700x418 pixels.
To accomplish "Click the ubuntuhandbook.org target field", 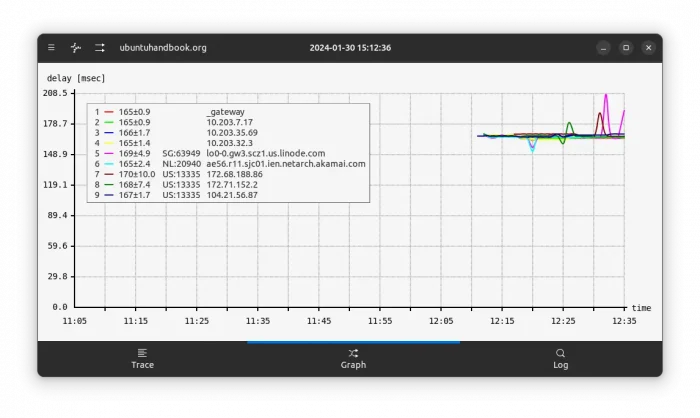I will coord(163,47).
